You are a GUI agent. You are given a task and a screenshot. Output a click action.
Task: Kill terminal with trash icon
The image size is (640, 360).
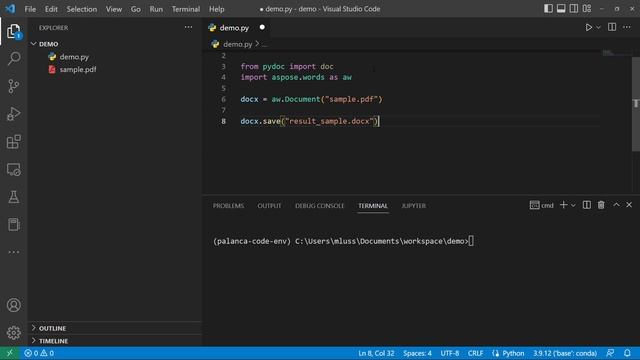tap(601, 205)
